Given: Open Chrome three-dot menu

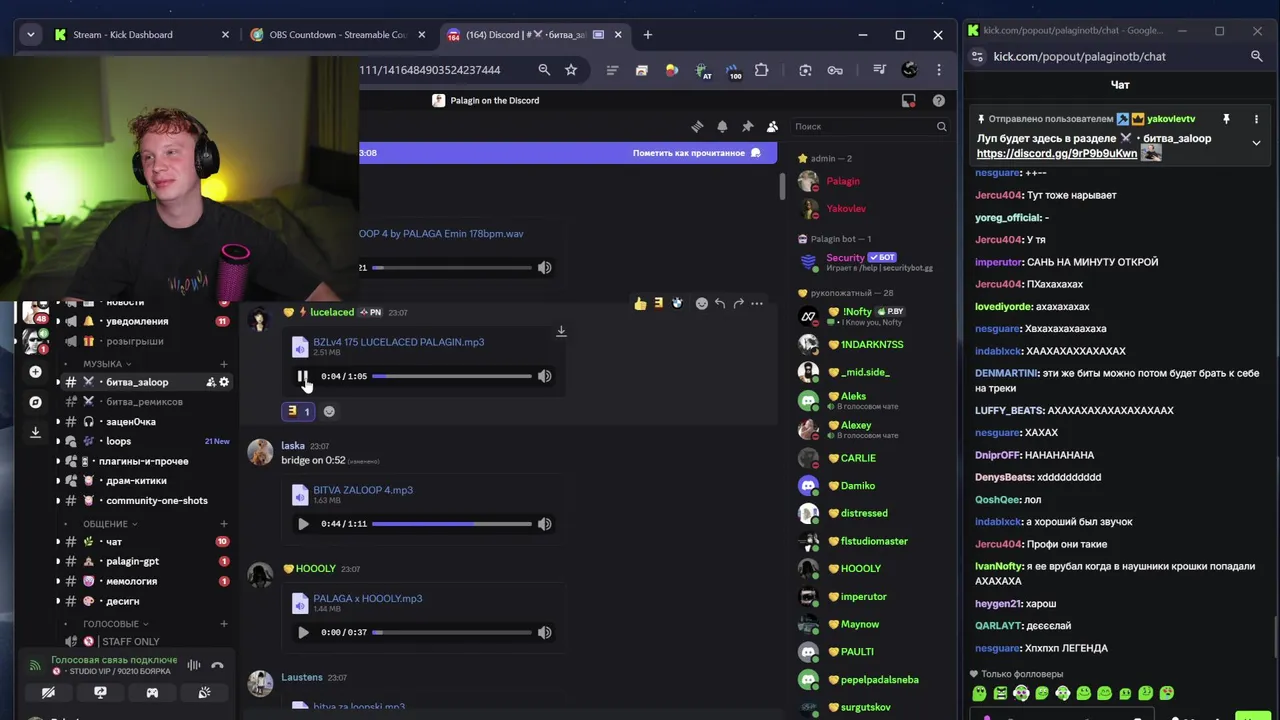Looking at the screenshot, I should pos(938,70).
